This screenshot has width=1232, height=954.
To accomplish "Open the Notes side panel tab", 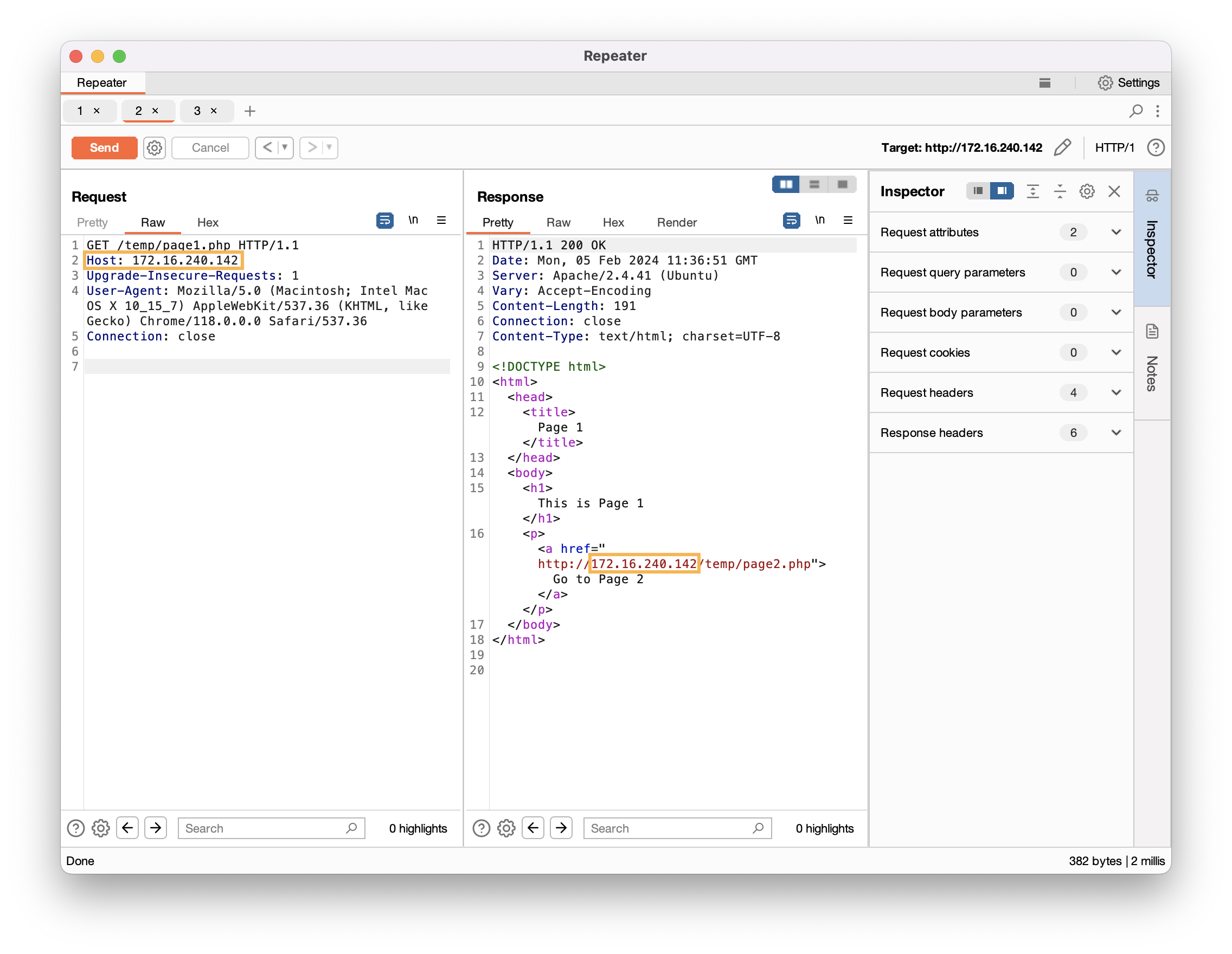I will pos(1152,363).
